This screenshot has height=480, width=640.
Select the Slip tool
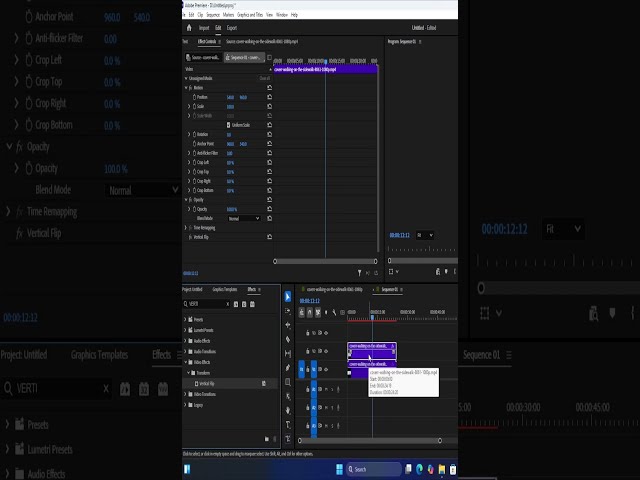click(287, 354)
